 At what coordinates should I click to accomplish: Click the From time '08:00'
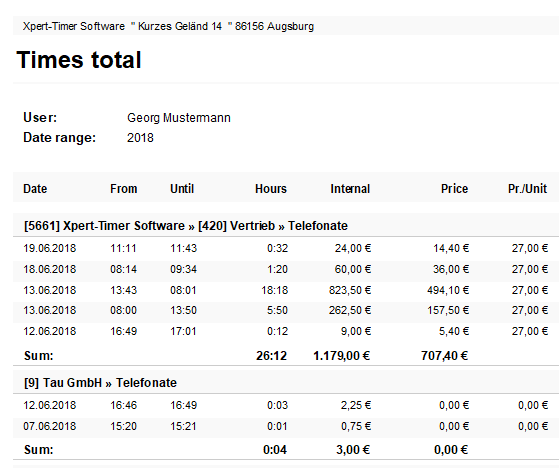[123, 310]
